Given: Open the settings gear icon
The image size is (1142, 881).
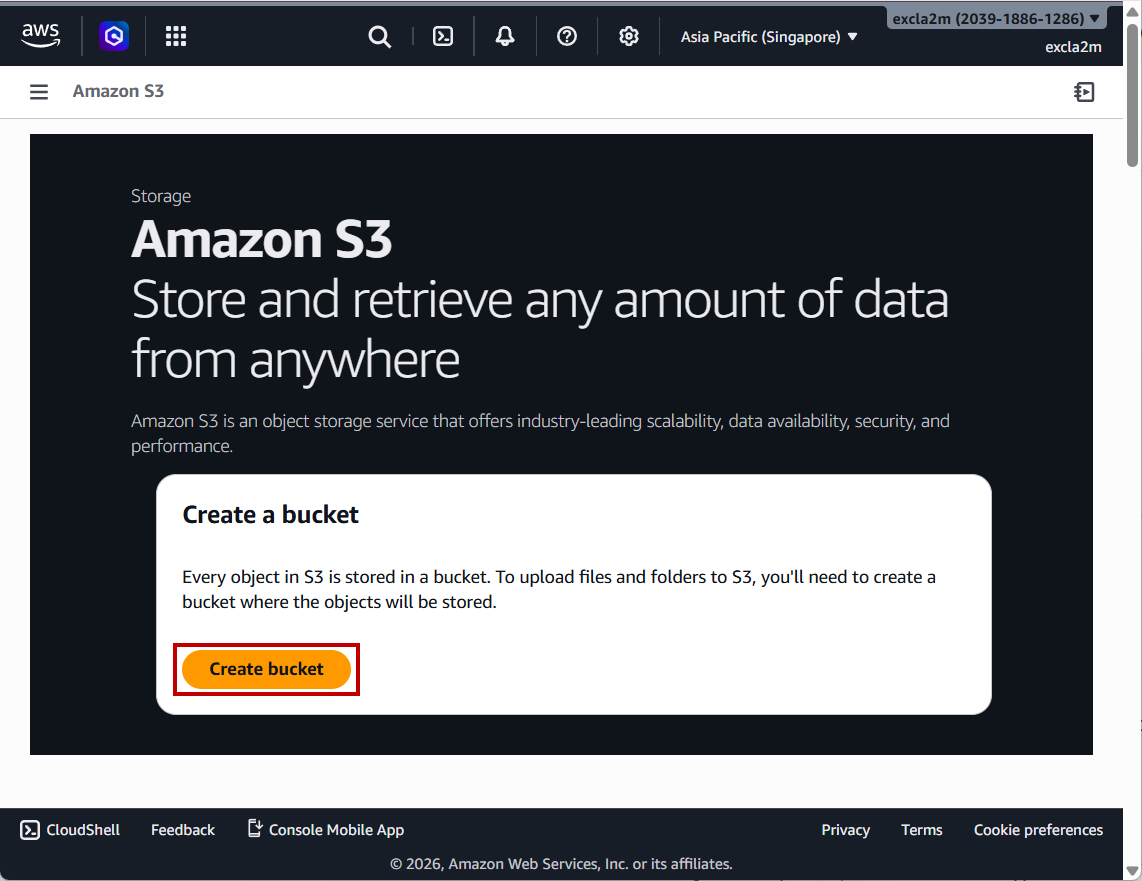Looking at the screenshot, I should tap(629, 37).
